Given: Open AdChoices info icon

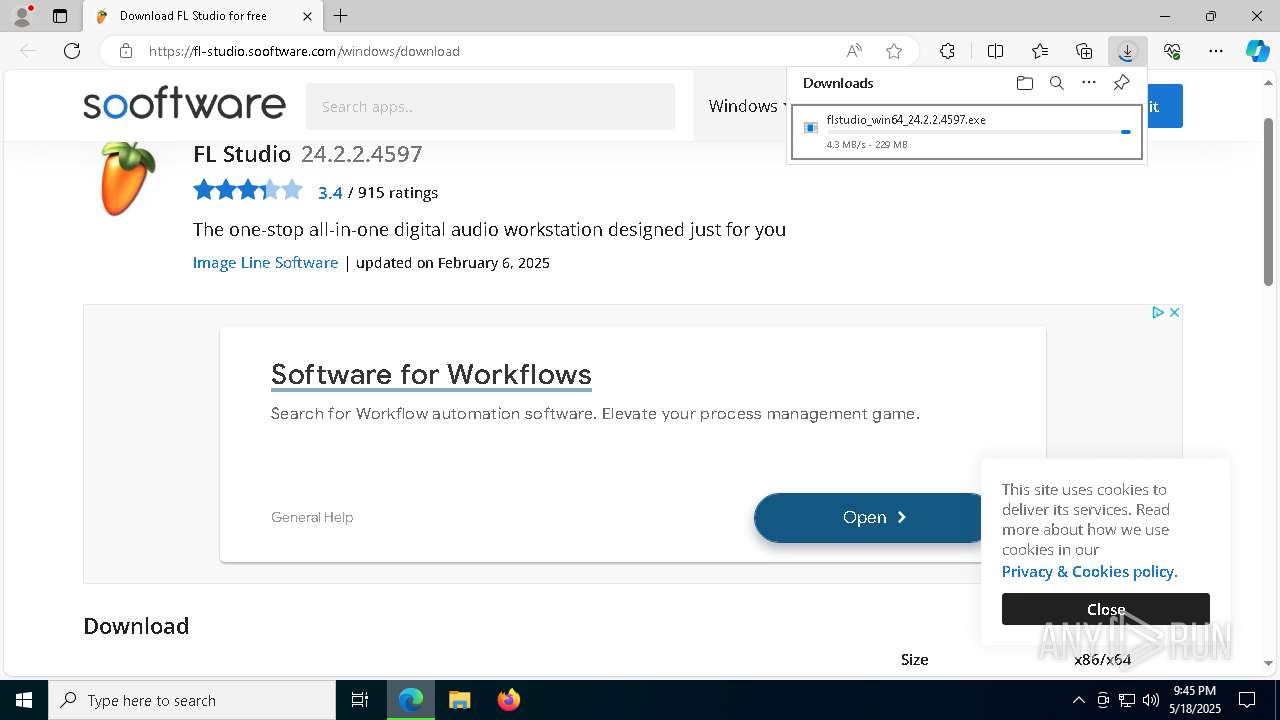Looking at the screenshot, I should click(1157, 313).
